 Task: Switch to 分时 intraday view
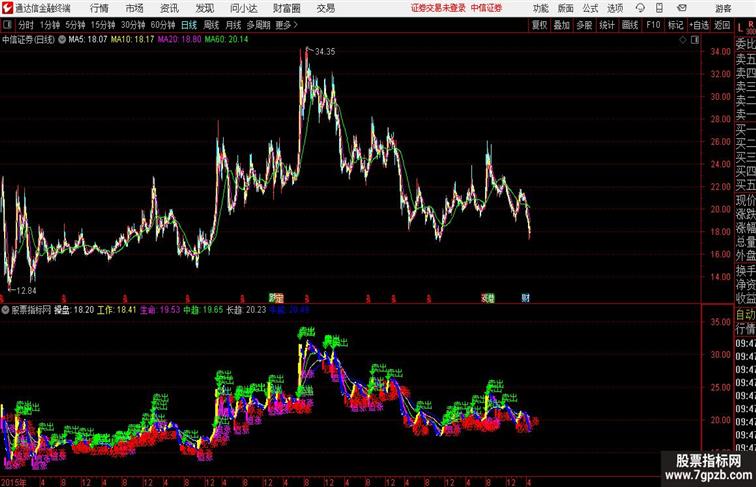[26, 25]
